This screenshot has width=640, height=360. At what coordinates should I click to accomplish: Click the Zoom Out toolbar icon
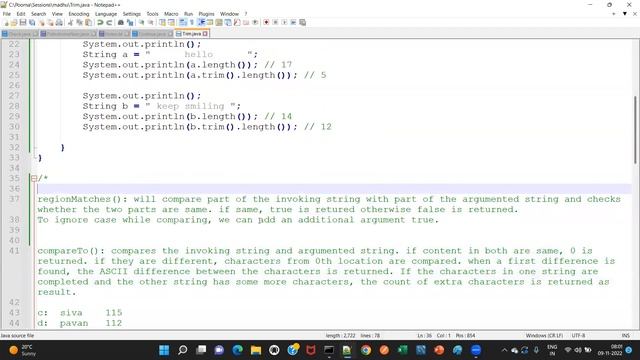151,22
